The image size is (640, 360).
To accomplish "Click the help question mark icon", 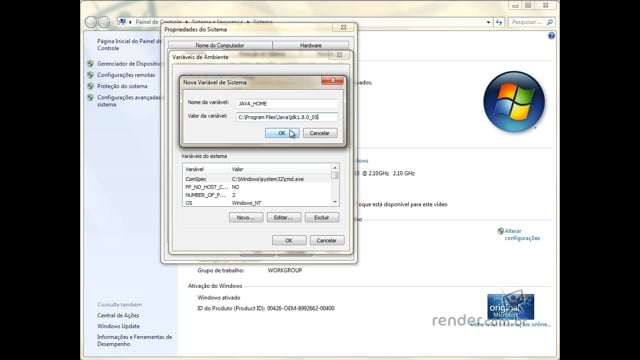I will point(551,36).
